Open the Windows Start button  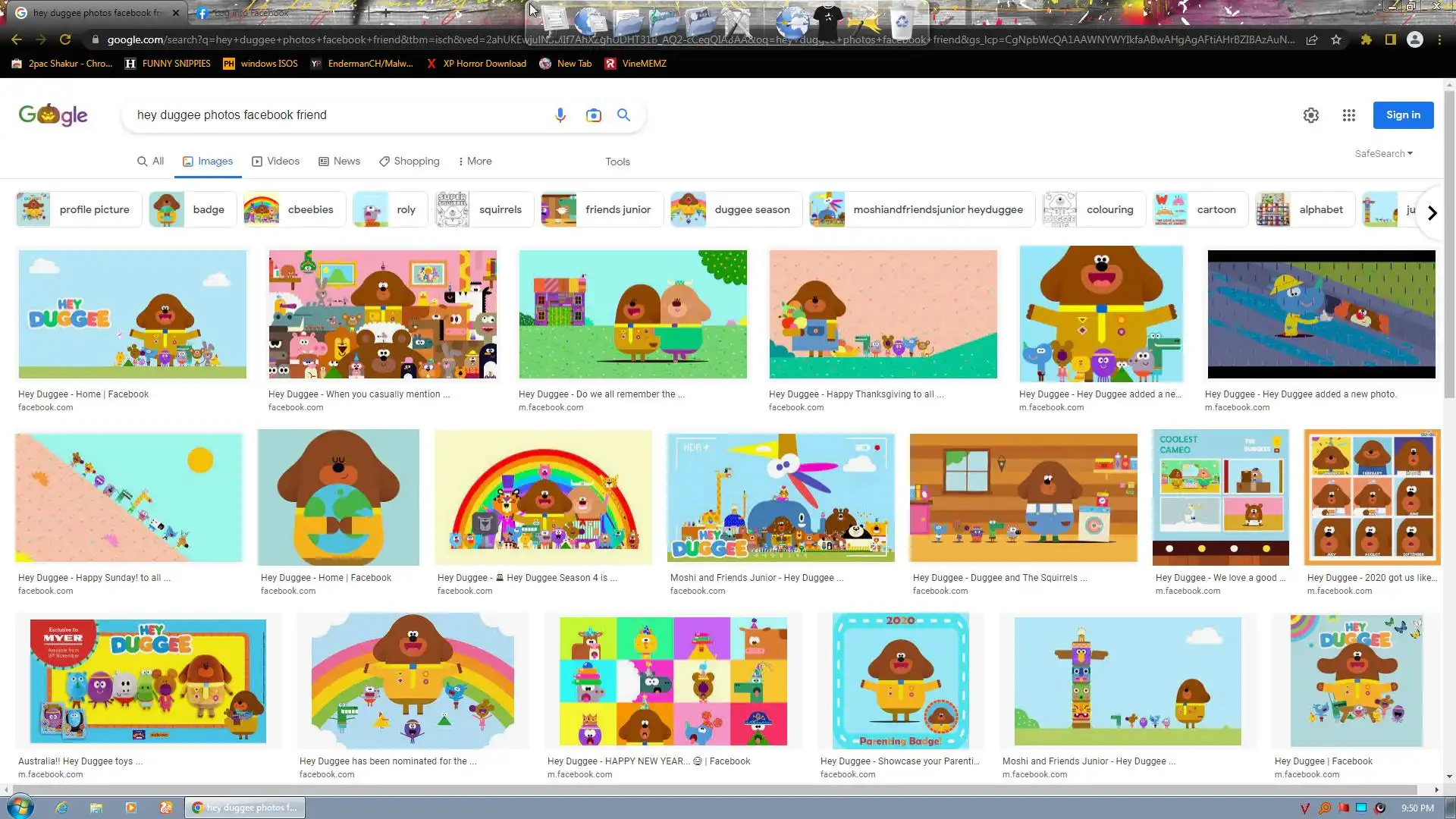[20, 807]
